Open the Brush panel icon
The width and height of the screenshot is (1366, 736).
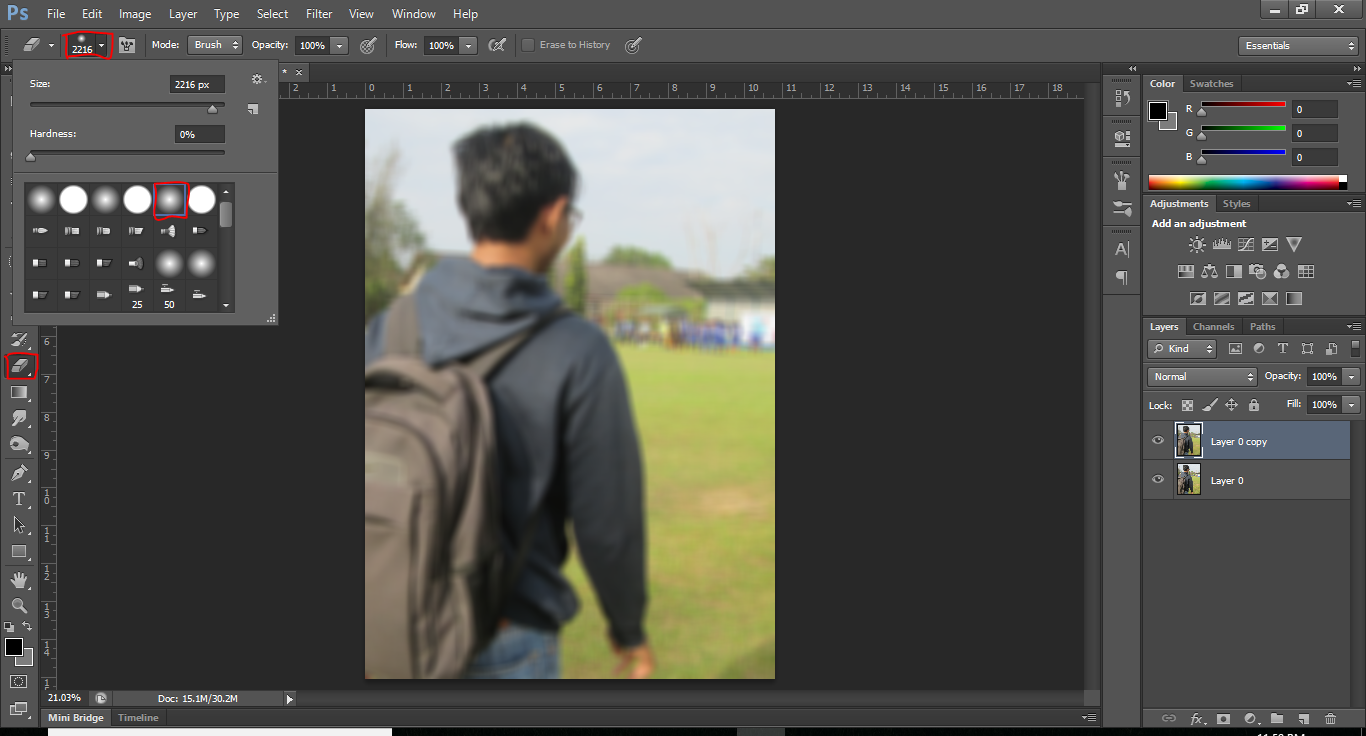tap(1122, 180)
